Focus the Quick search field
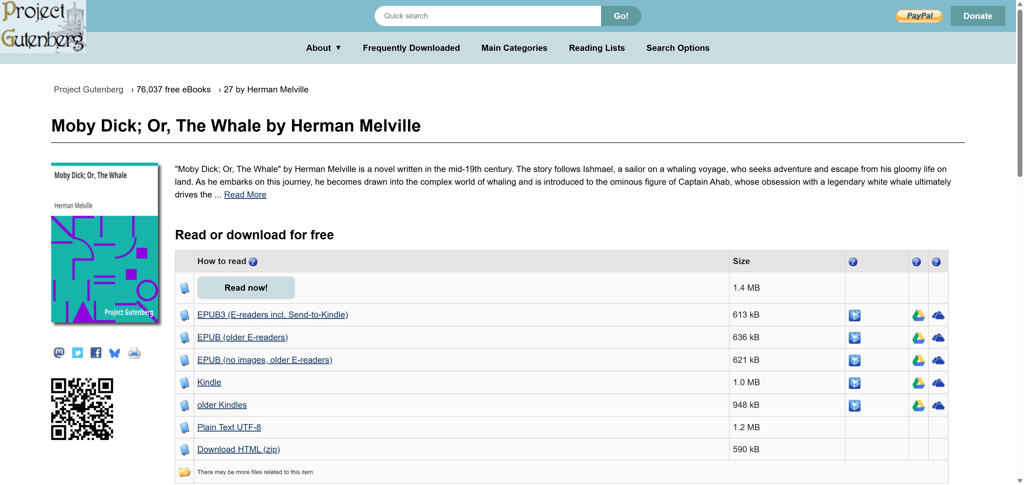The width and height of the screenshot is (1024, 485). (x=488, y=16)
